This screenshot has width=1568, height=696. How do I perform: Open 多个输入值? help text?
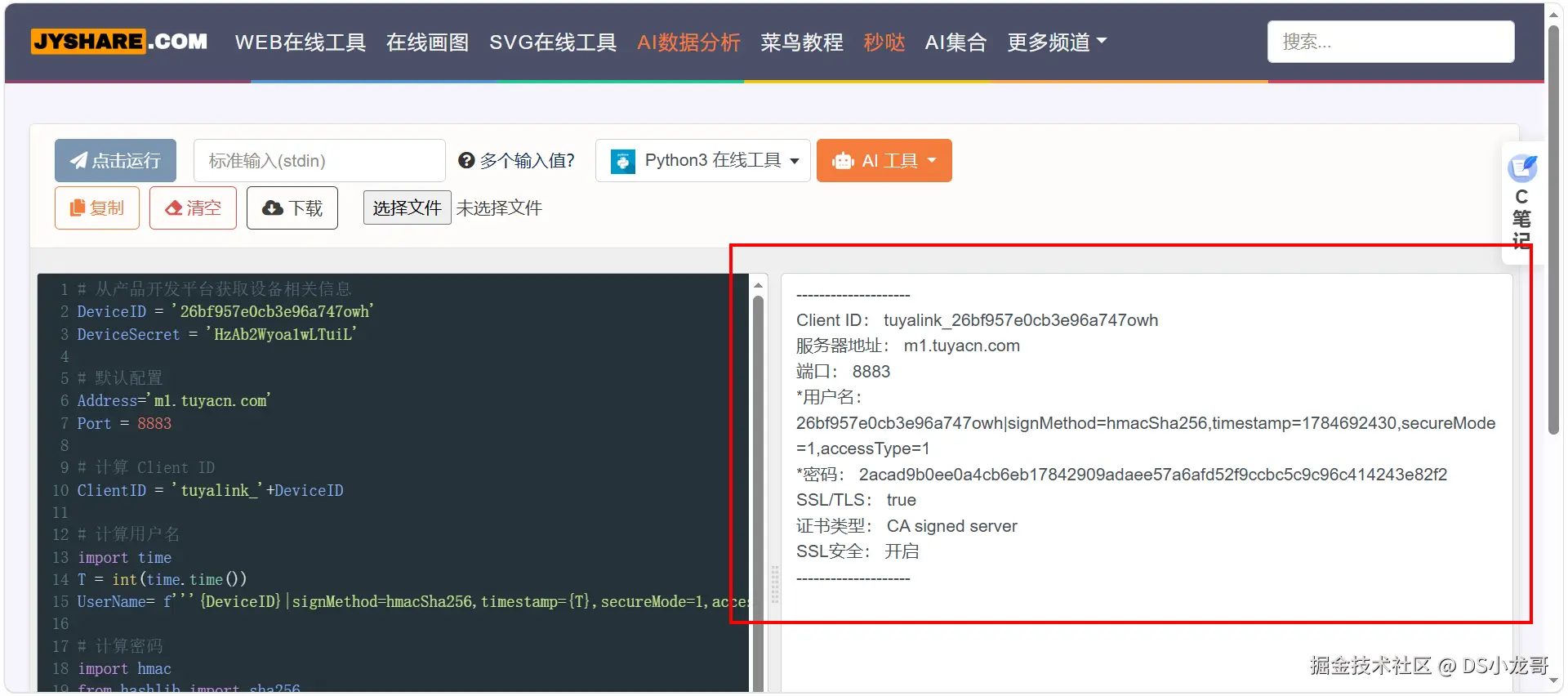click(x=528, y=160)
